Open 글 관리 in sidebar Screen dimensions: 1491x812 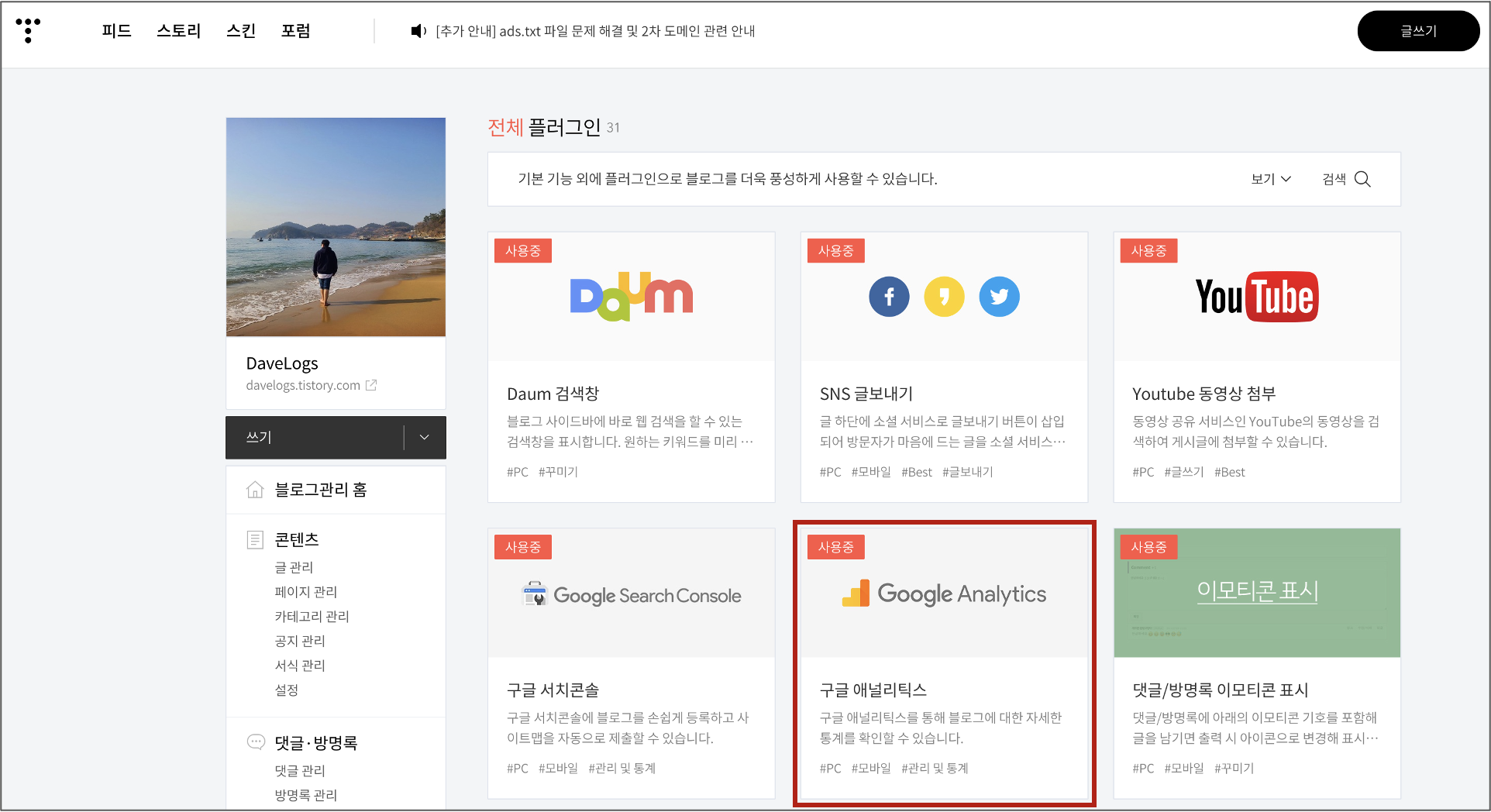[294, 567]
